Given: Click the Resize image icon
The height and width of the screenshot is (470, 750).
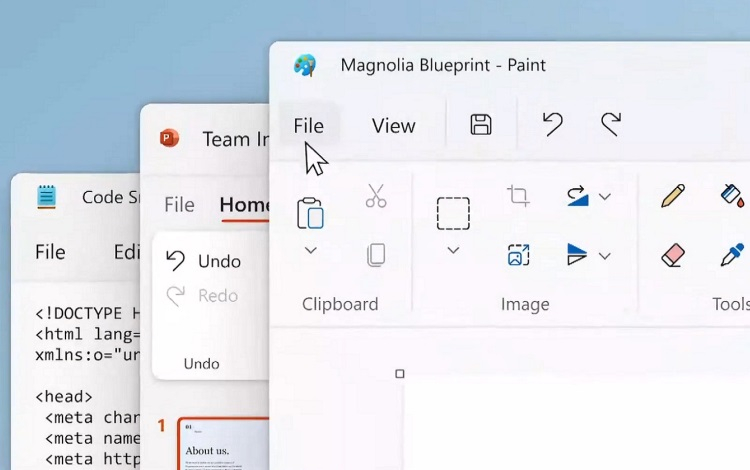Looking at the screenshot, I should click(x=518, y=256).
